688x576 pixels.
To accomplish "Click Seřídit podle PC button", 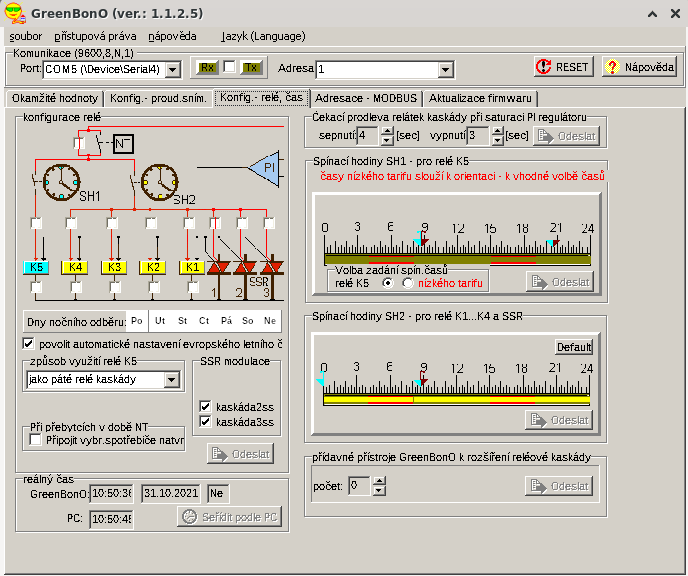I will pyautogui.click(x=229, y=517).
